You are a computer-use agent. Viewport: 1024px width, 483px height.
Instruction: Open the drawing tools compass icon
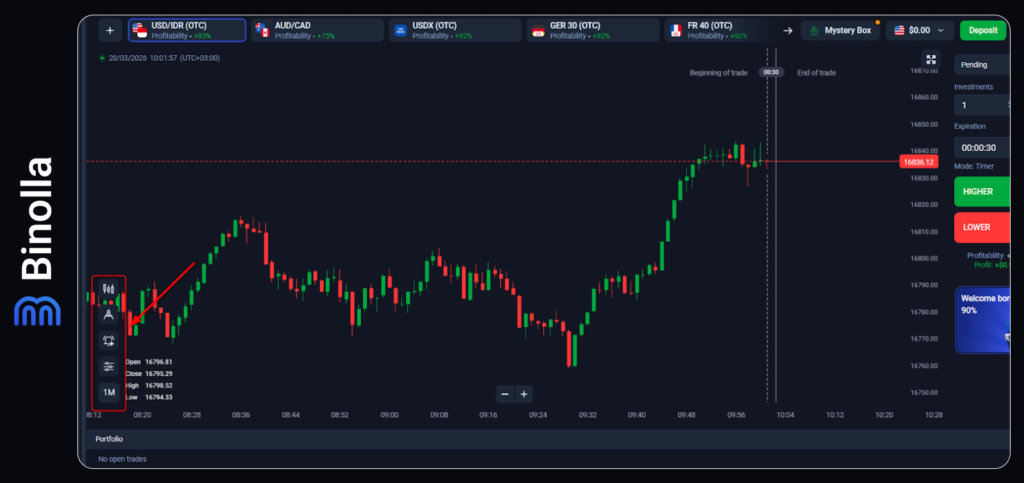108,315
